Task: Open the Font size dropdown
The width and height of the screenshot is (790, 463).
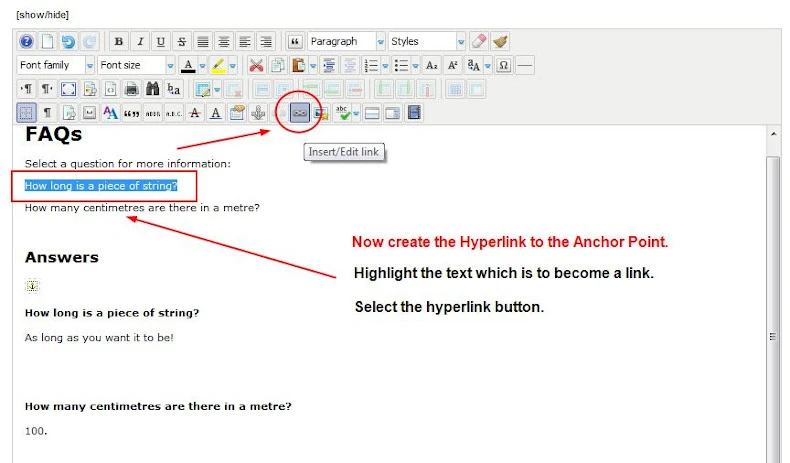Action: coord(136,65)
